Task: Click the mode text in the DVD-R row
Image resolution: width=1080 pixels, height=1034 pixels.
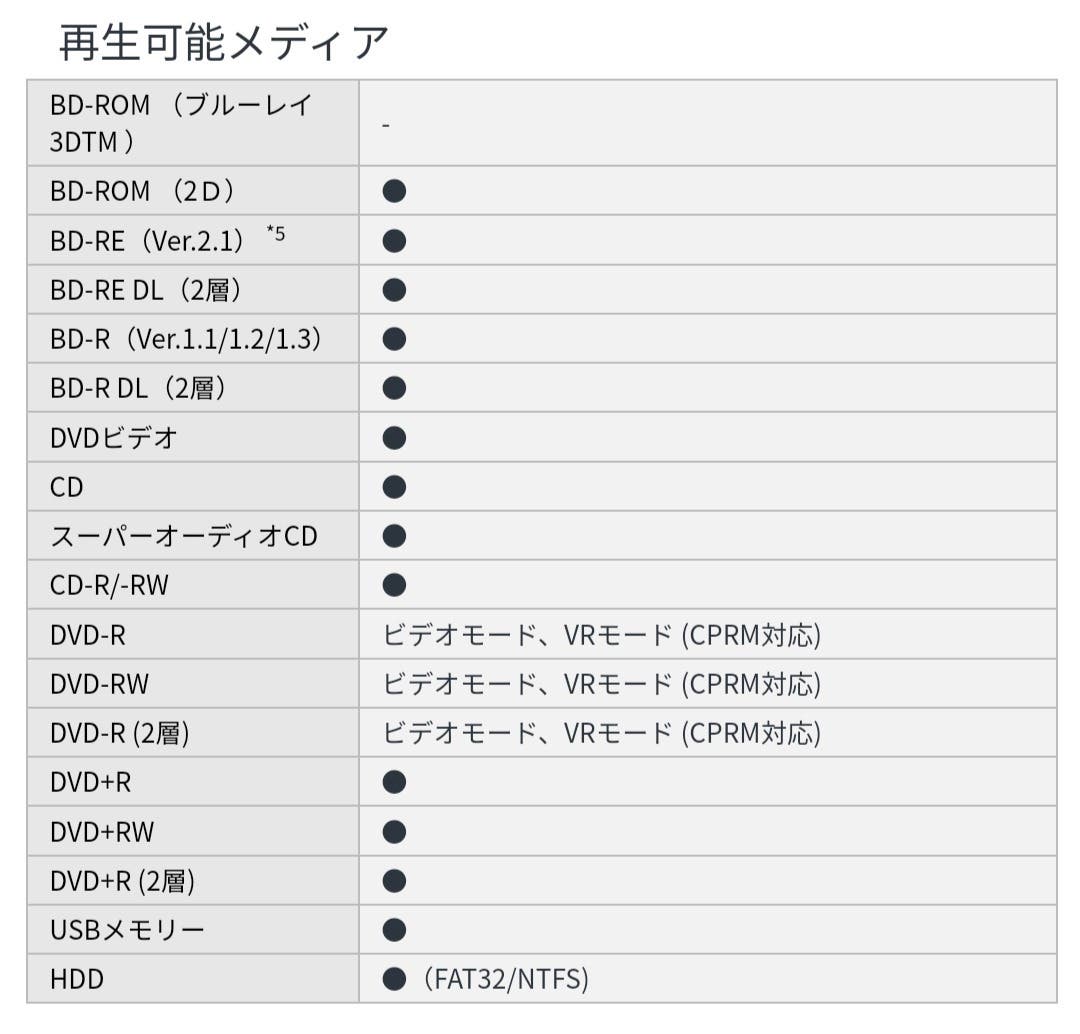Action: 601,635
